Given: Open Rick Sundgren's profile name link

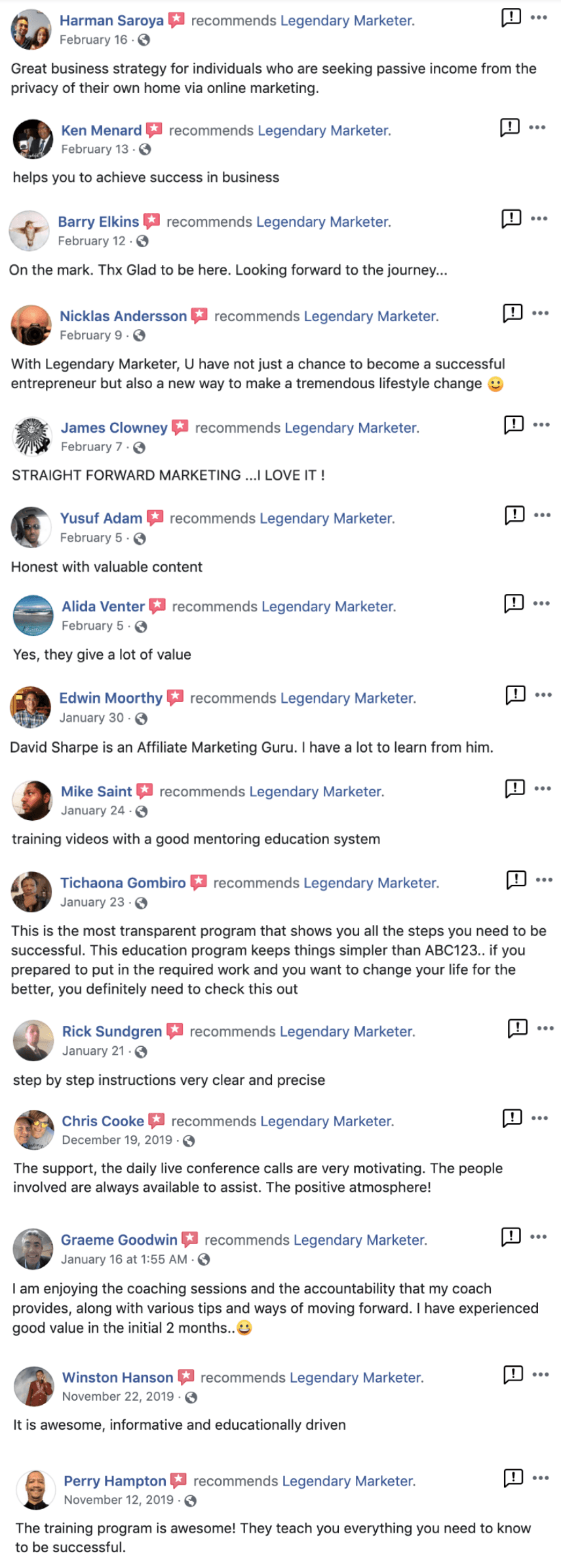Looking at the screenshot, I should 111,1031.
